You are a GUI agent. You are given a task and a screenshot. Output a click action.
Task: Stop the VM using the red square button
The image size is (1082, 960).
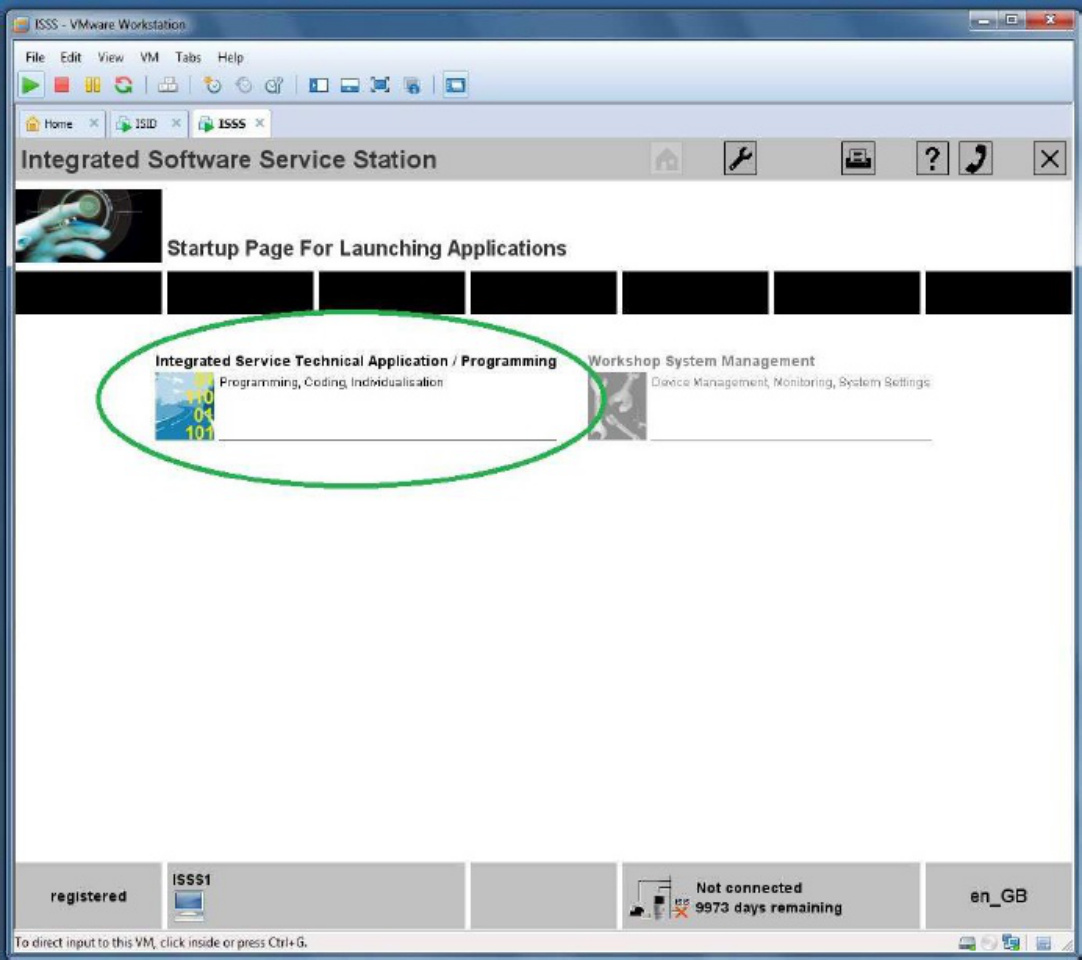[62, 85]
